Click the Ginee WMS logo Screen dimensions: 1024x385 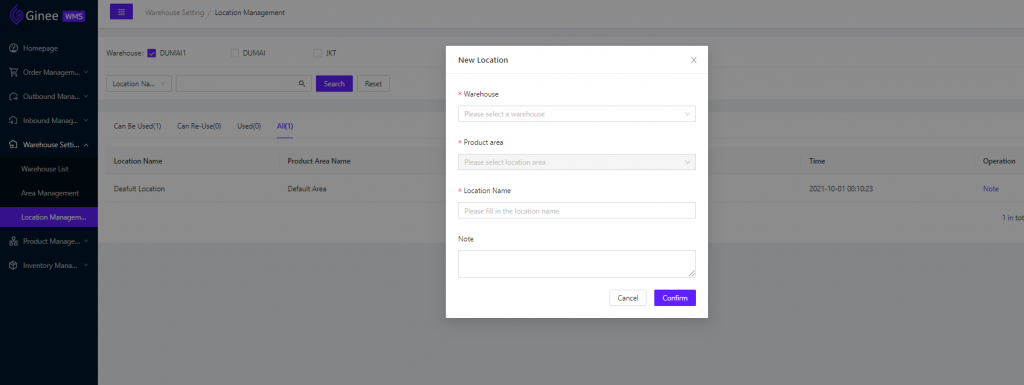click(47, 14)
